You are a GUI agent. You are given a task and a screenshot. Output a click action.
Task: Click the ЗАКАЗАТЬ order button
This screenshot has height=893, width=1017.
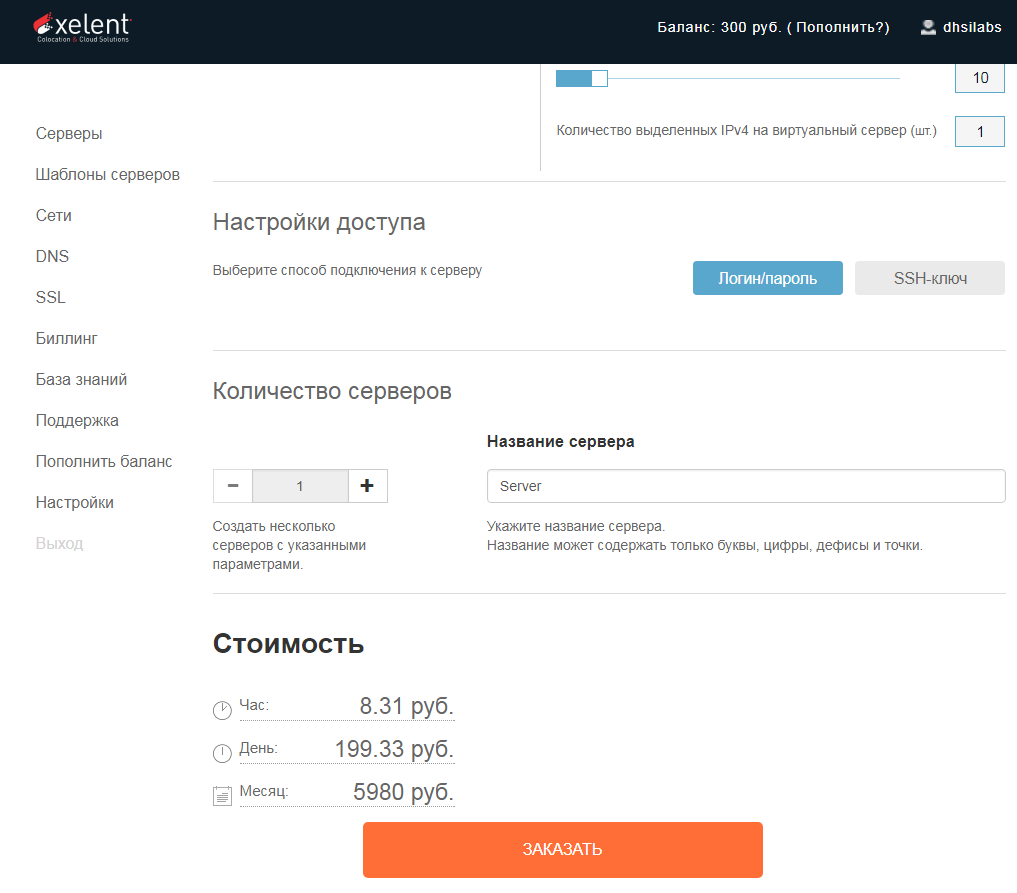pyautogui.click(x=562, y=850)
